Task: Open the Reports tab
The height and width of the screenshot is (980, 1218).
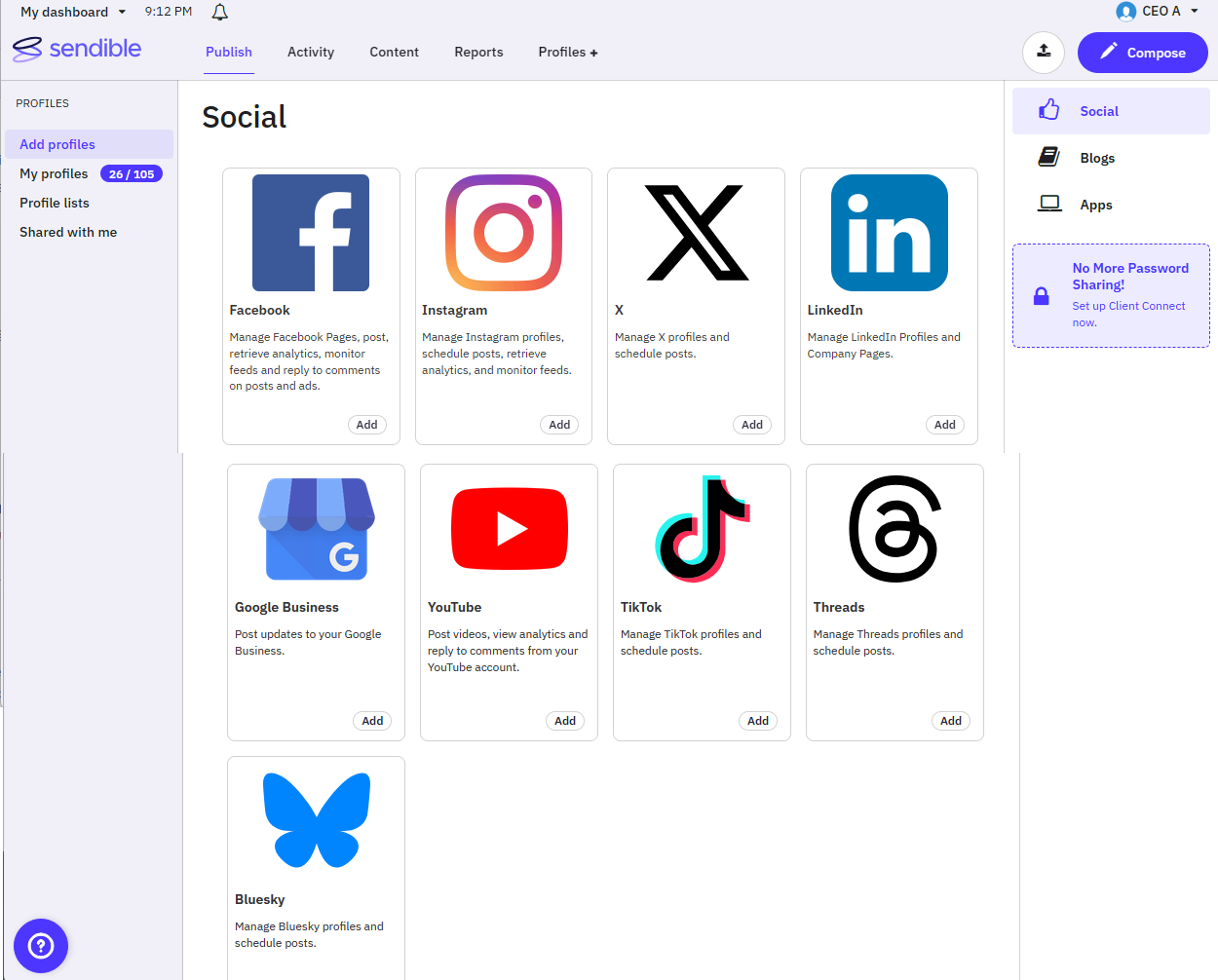Action: click(x=478, y=52)
